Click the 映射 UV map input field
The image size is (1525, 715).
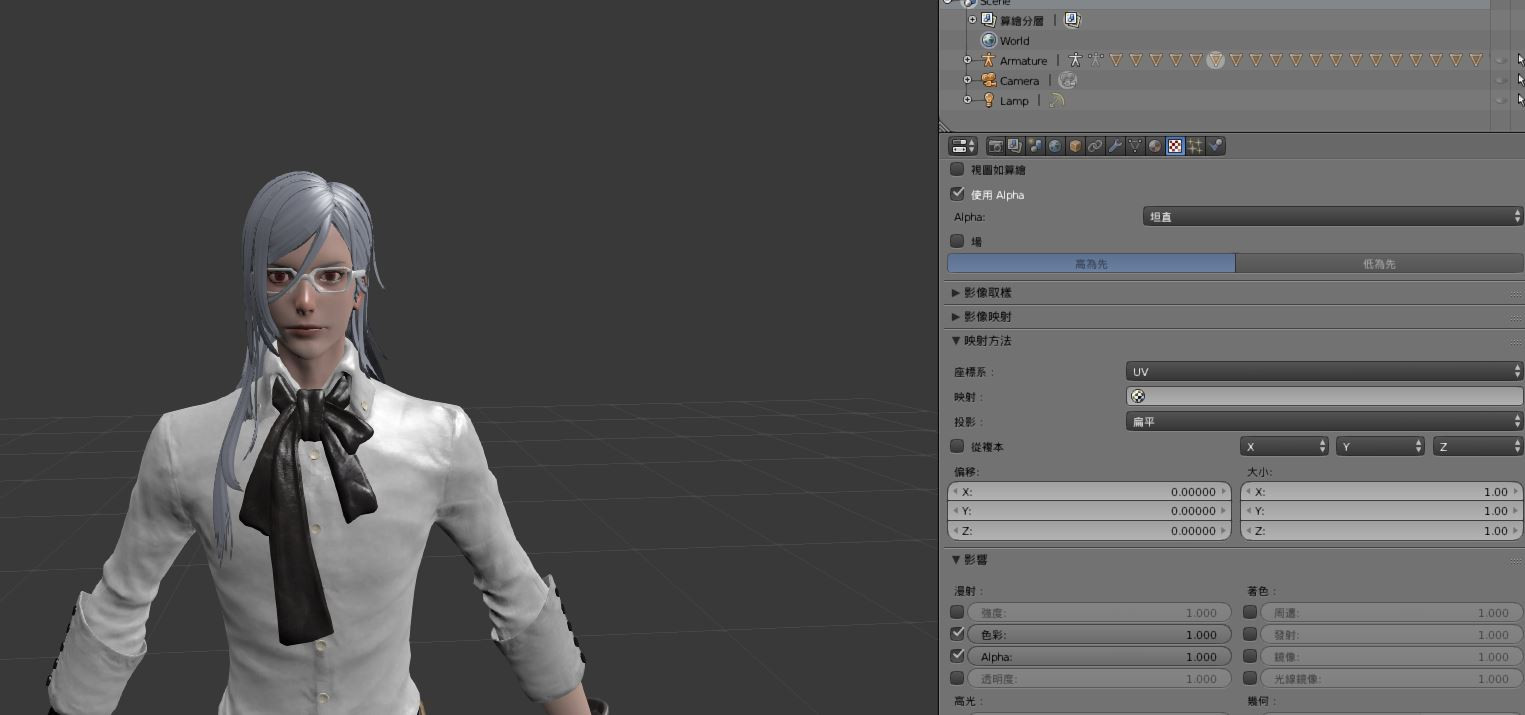(1324, 397)
